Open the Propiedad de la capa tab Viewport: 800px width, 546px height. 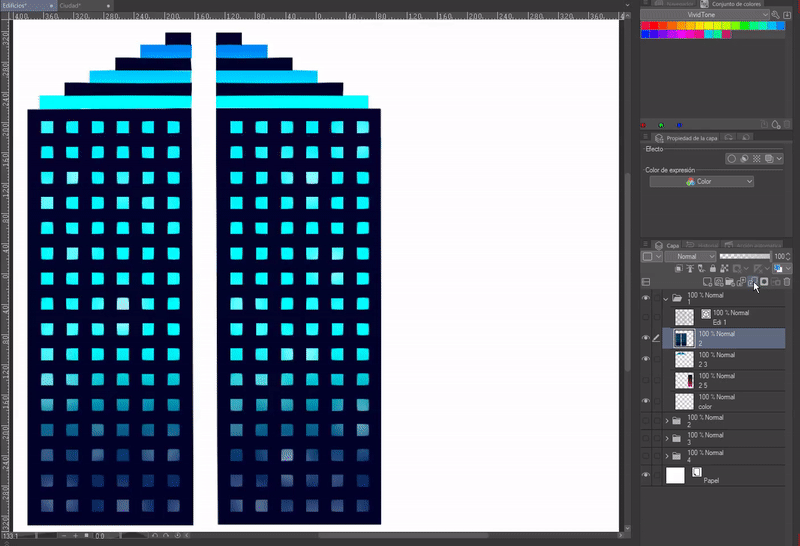click(687, 138)
